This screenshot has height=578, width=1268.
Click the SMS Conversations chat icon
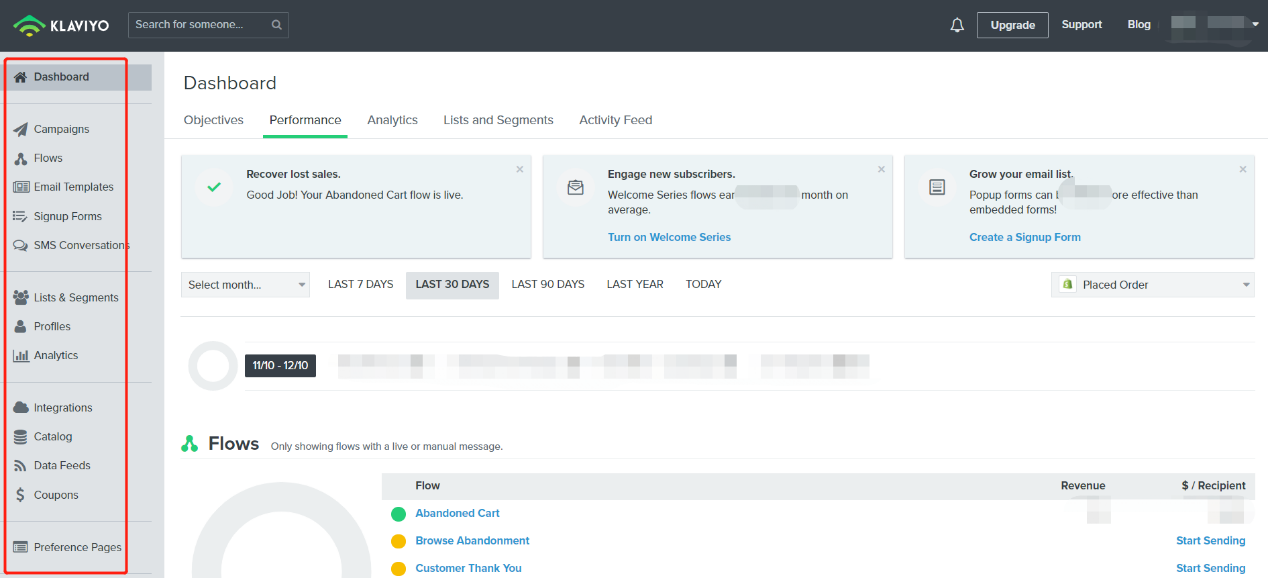(x=20, y=245)
